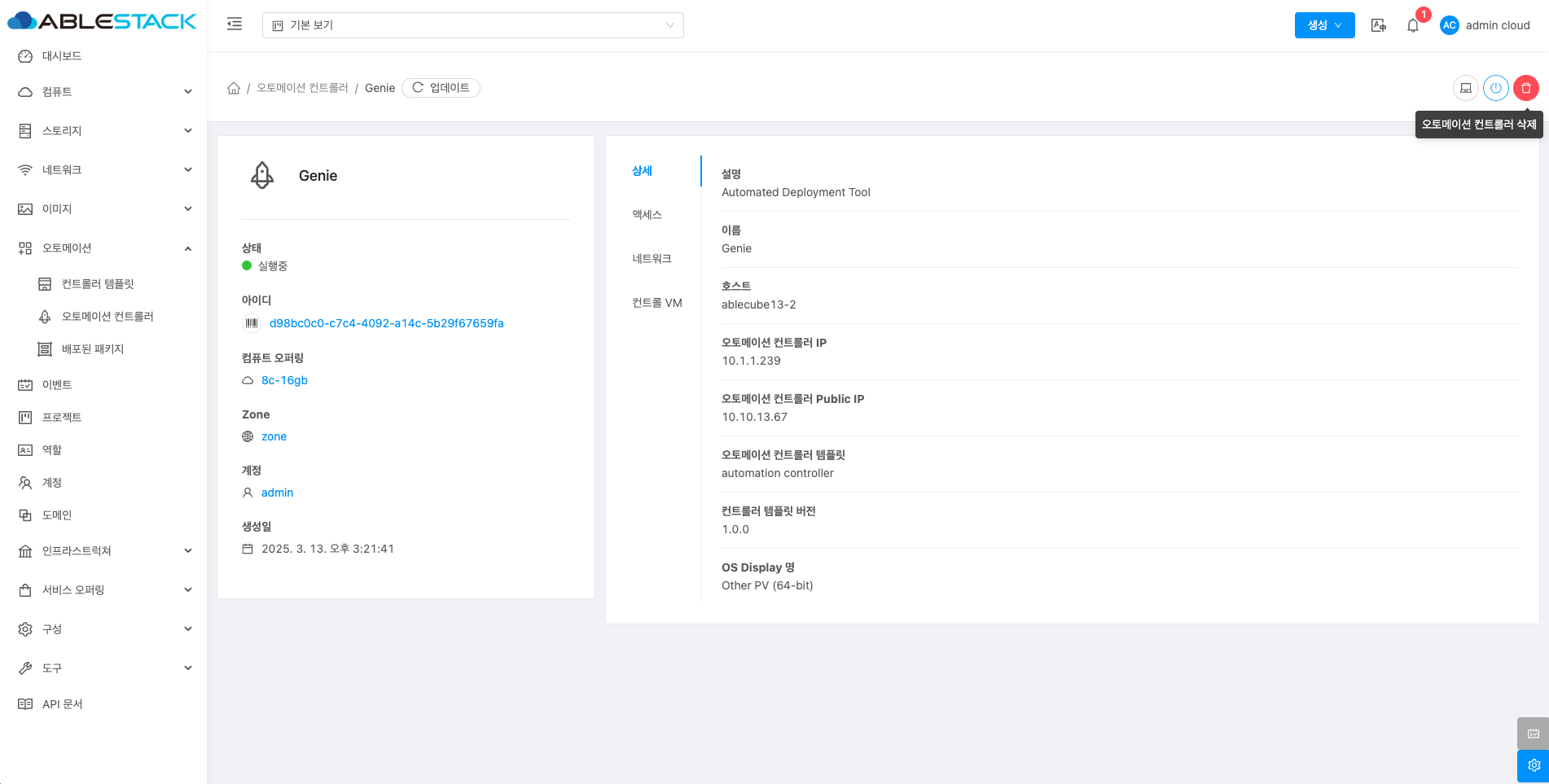Switch to the 액세스 tab
Viewport: 1549px width, 784px height.
coord(647,215)
